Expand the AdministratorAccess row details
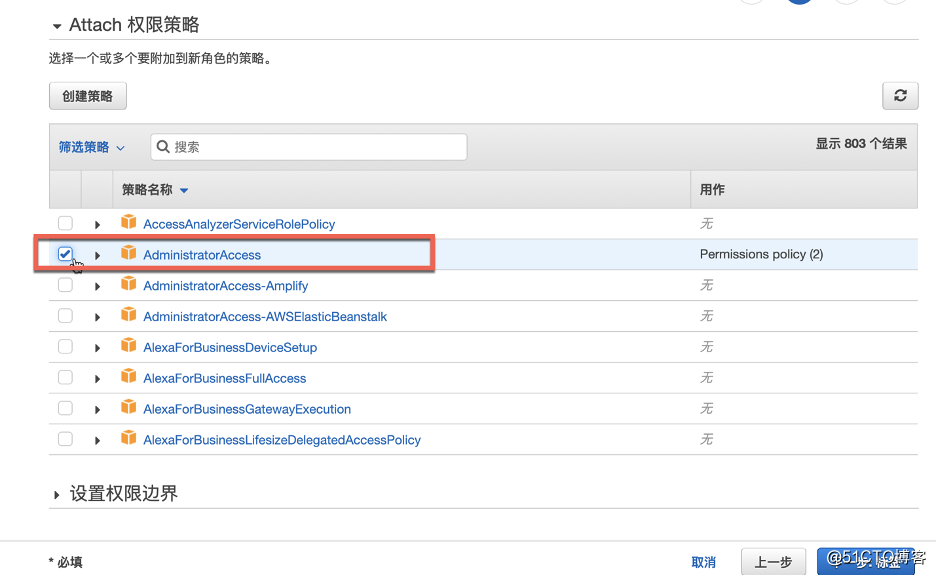This screenshot has height=576, width=936. (x=97, y=255)
